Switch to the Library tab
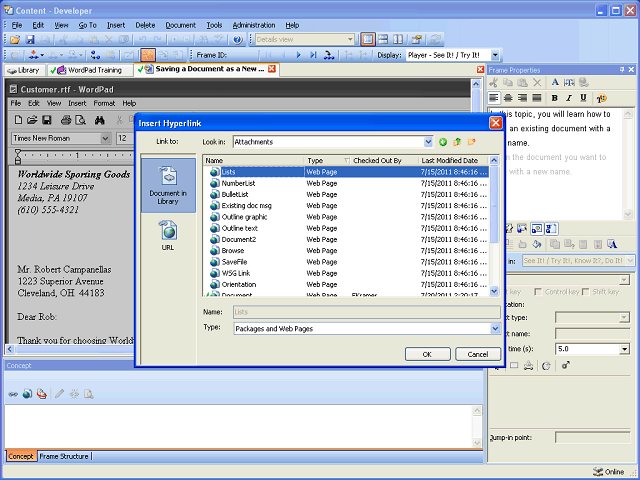640x480 pixels. pos(24,70)
